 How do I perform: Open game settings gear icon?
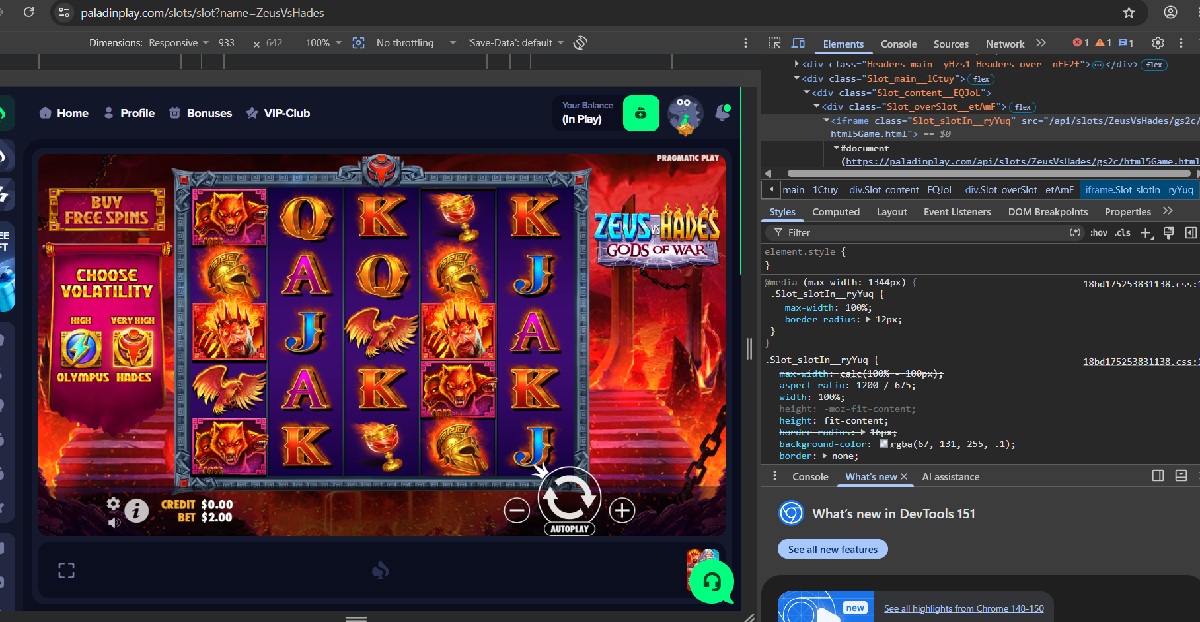113,503
